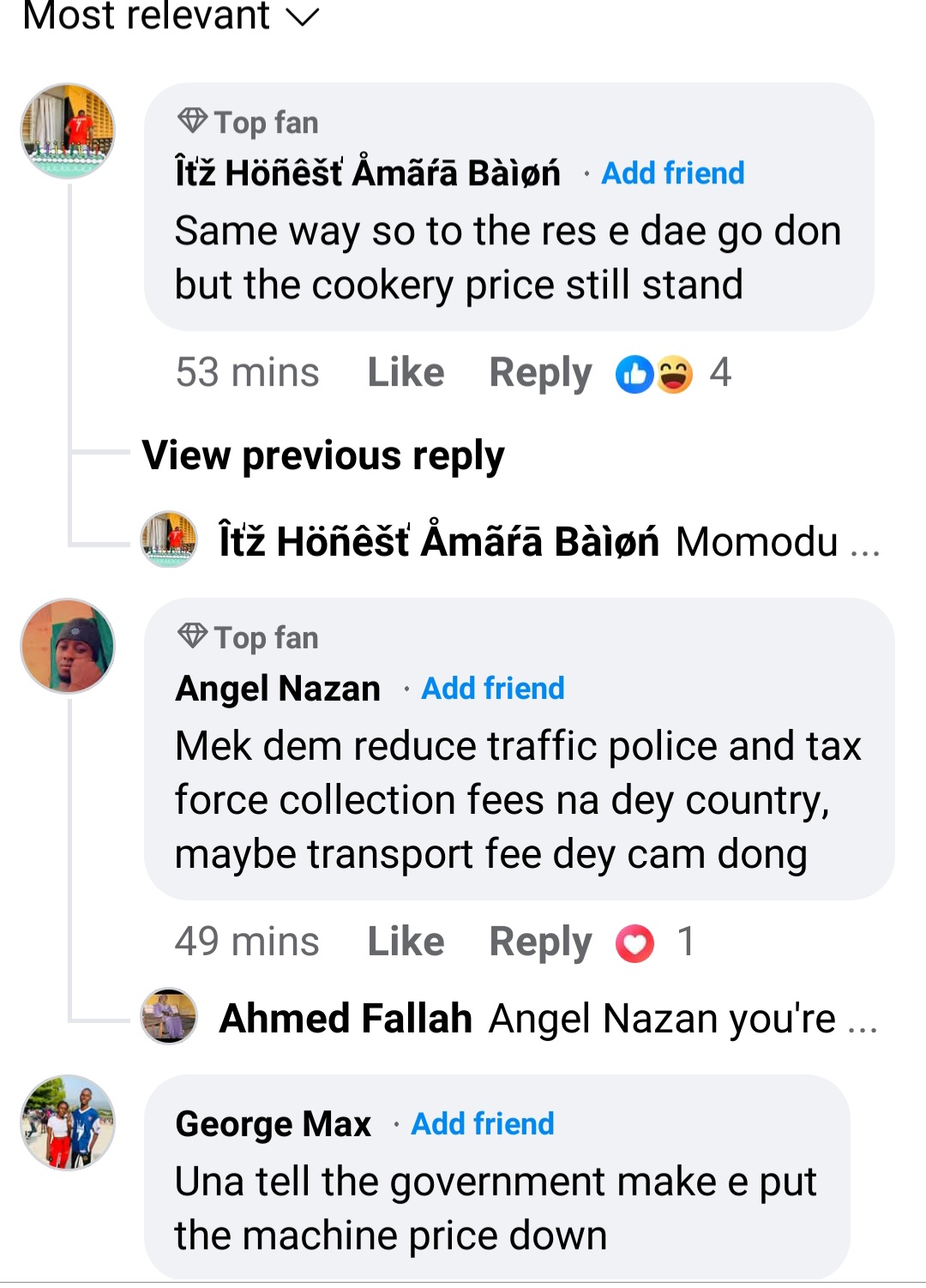This screenshot has width=926, height=1288.
Task: Open Îtž Höñêšť Åmãŕā Bàìøń's profile picture
Action: coord(68,131)
